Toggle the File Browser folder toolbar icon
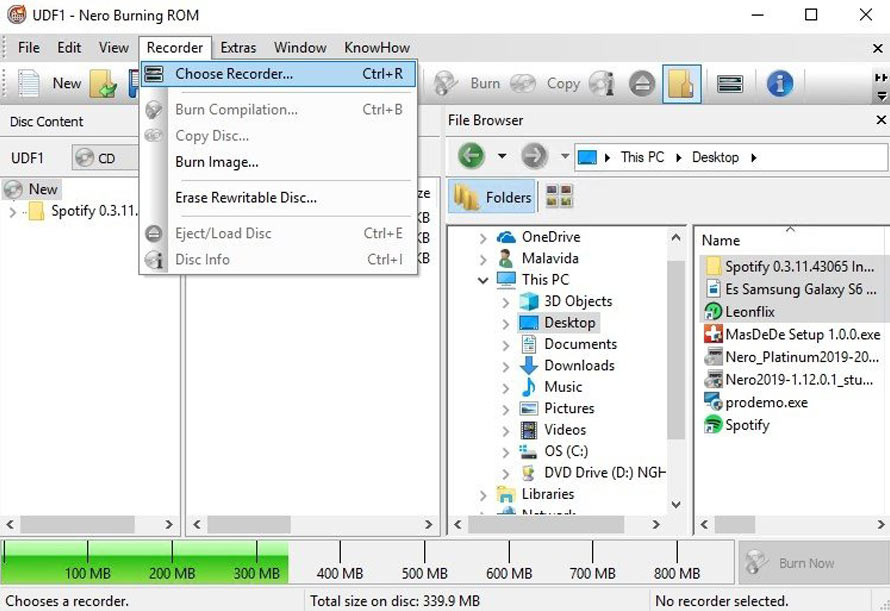 (x=681, y=84)
